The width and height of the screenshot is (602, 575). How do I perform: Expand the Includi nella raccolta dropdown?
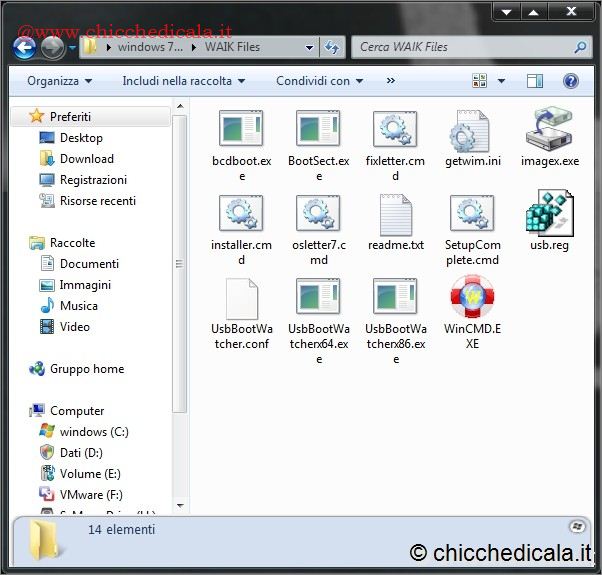click(184, 81)
